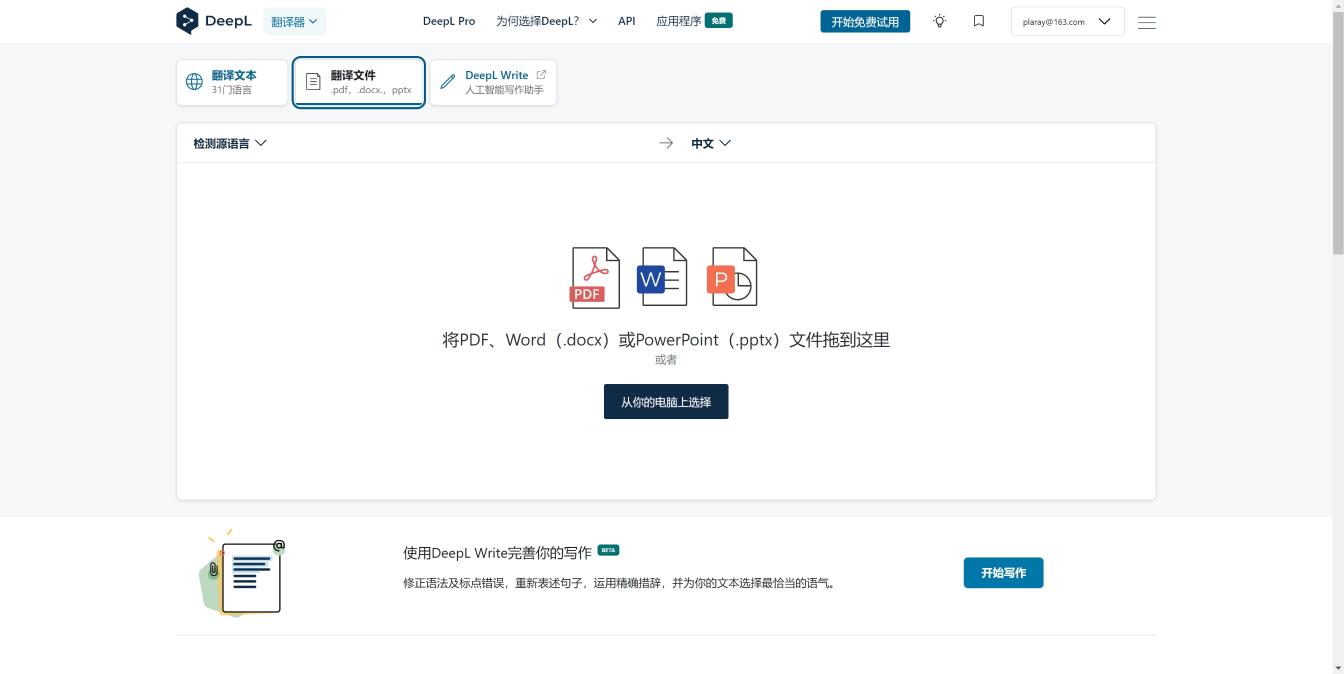
Task: Click 使用DeepL Write完善你的写作 heading
Action: pyautogui.click(x=497, y=552)
